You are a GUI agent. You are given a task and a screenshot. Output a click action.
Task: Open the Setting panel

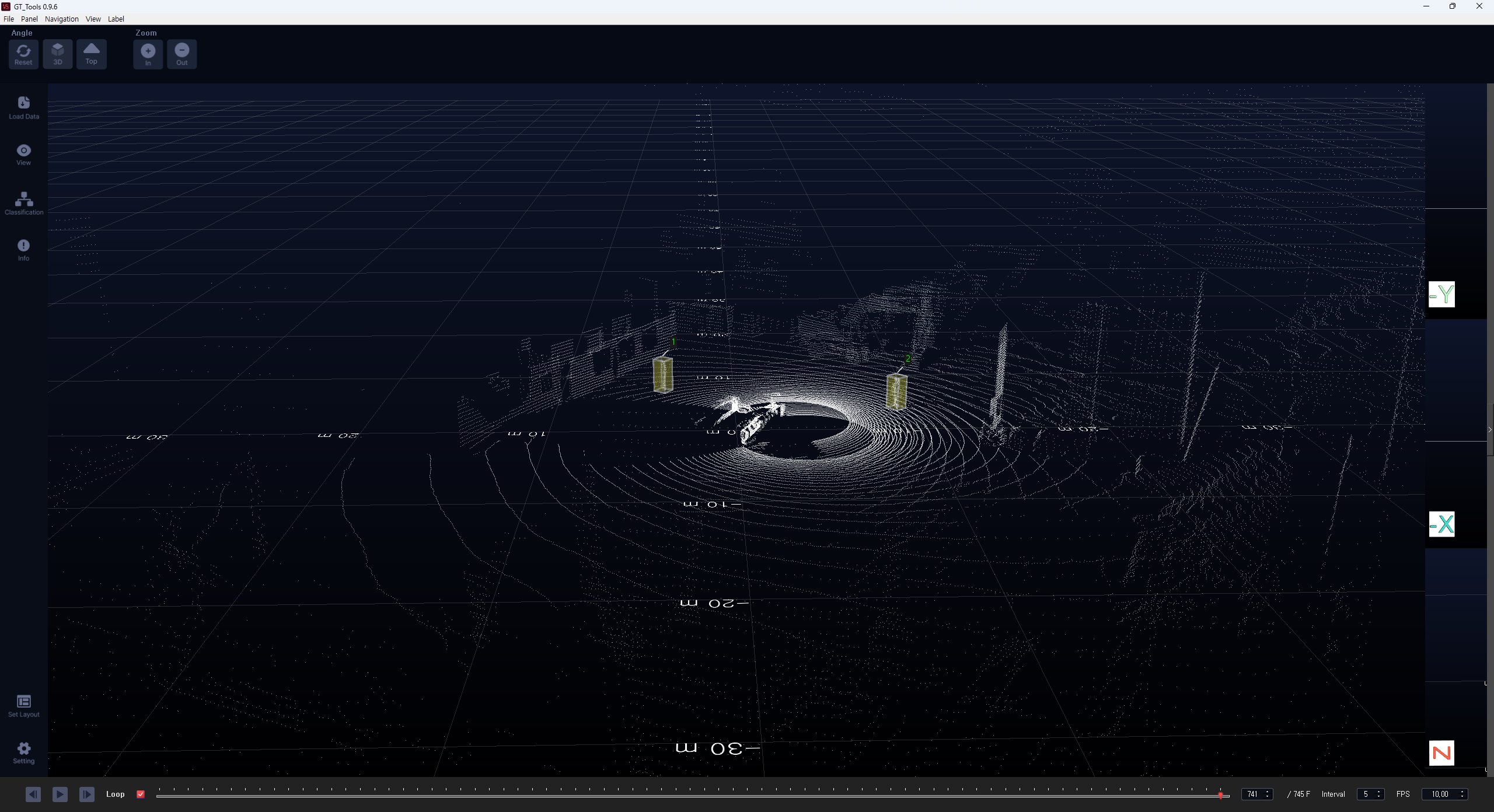pos(23,752)
